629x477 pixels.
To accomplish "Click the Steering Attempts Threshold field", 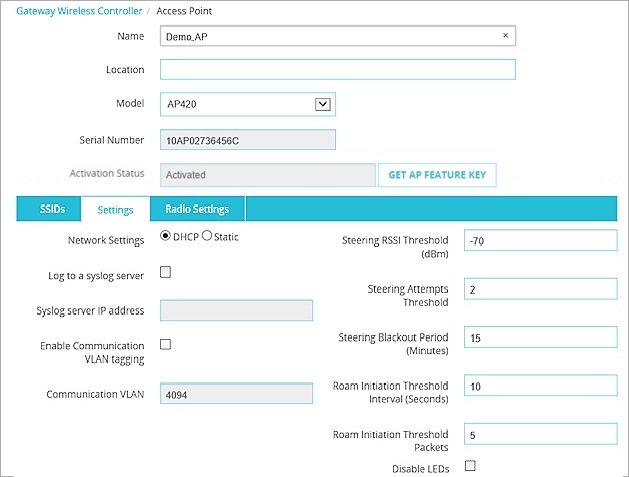I will 540,289.
